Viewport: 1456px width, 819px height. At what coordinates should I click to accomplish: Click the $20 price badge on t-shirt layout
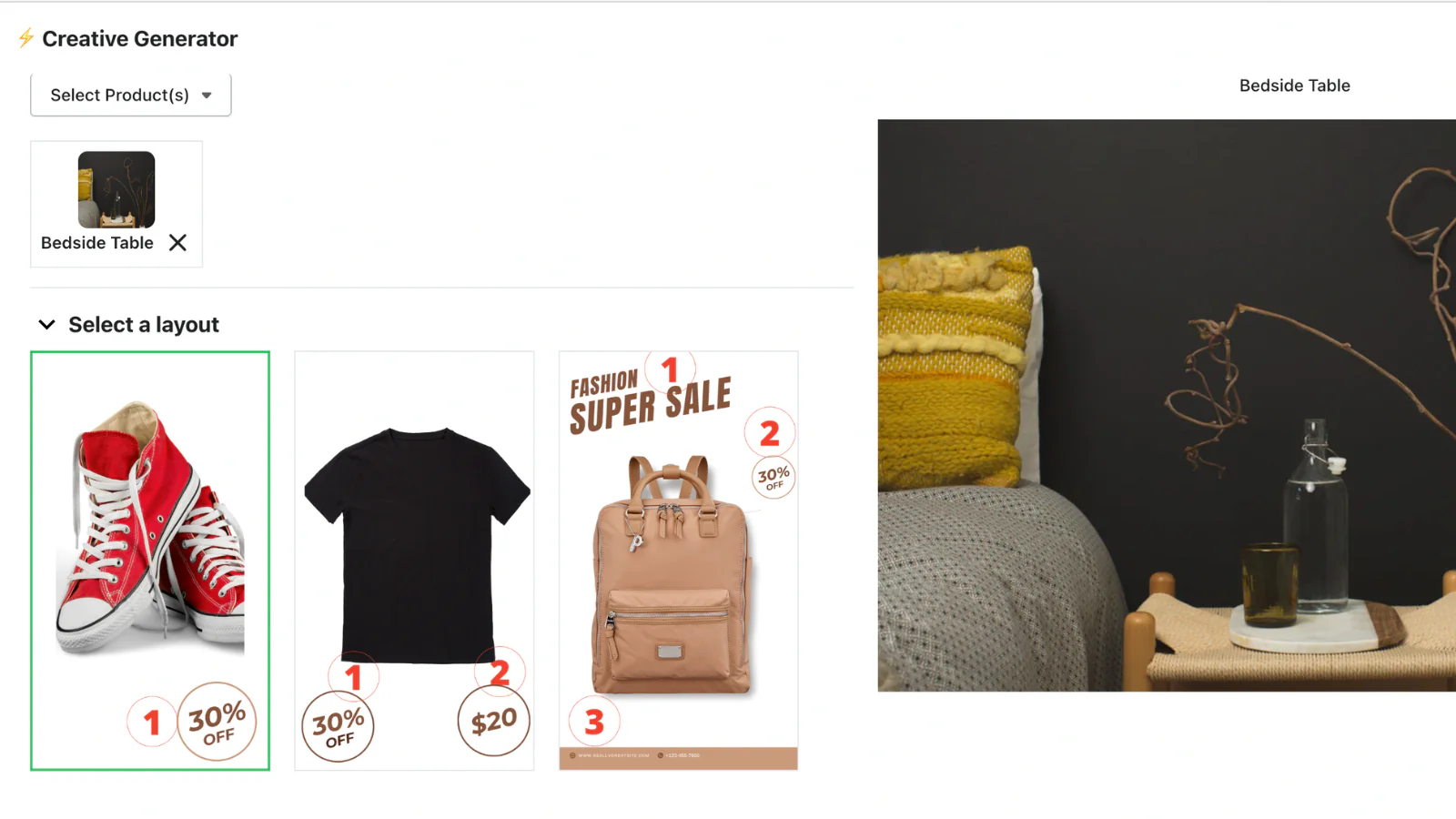[493, 721]
